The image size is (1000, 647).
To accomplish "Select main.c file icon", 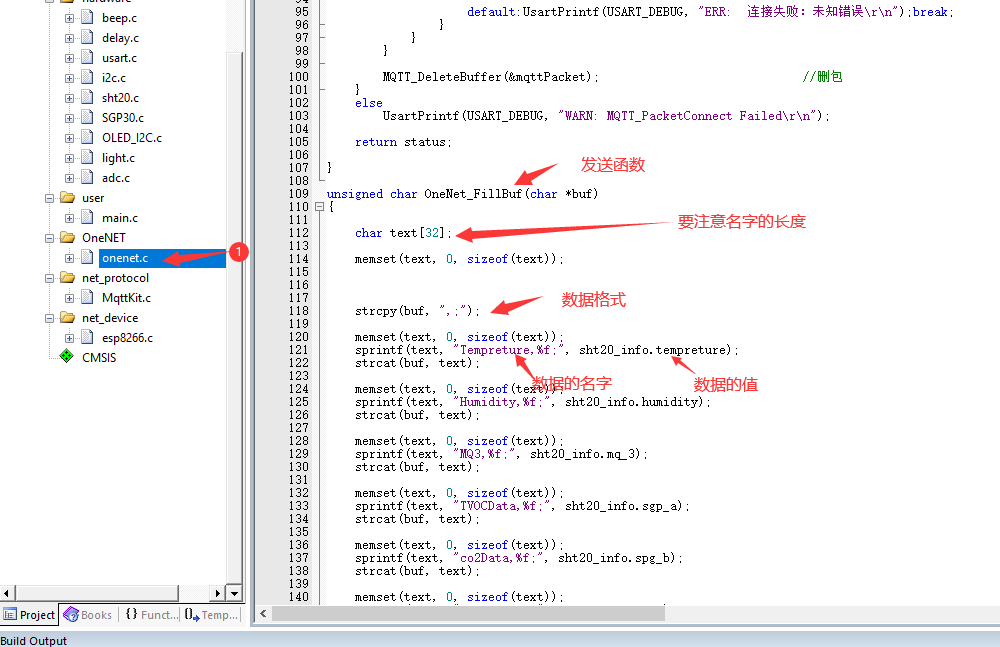I will click(x=87, y=218).
